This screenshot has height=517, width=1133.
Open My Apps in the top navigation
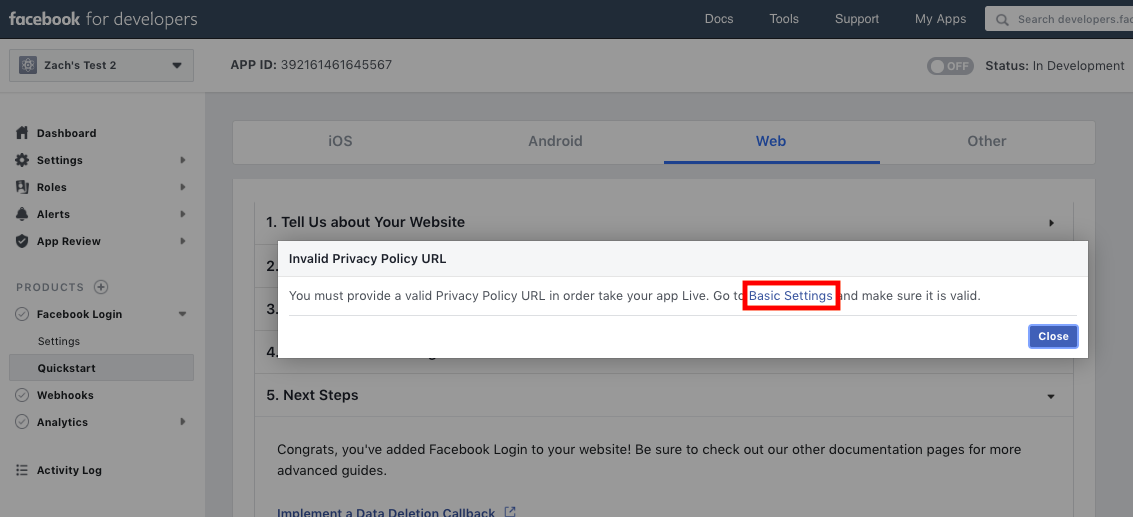940,20
